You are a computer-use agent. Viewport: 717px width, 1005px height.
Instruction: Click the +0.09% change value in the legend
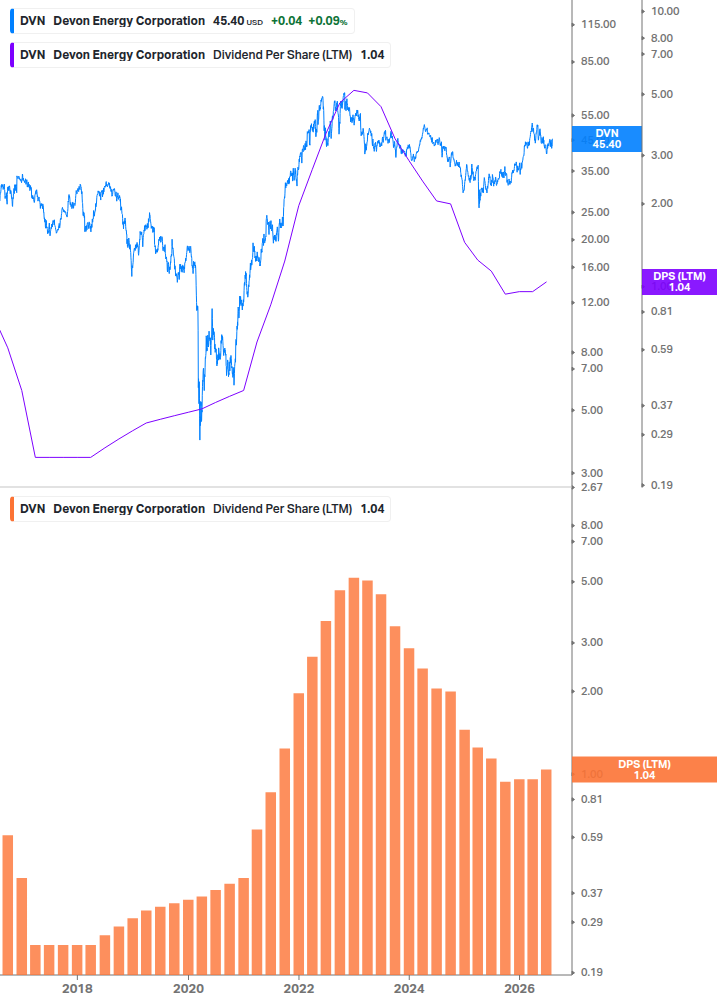click(327, 21)
